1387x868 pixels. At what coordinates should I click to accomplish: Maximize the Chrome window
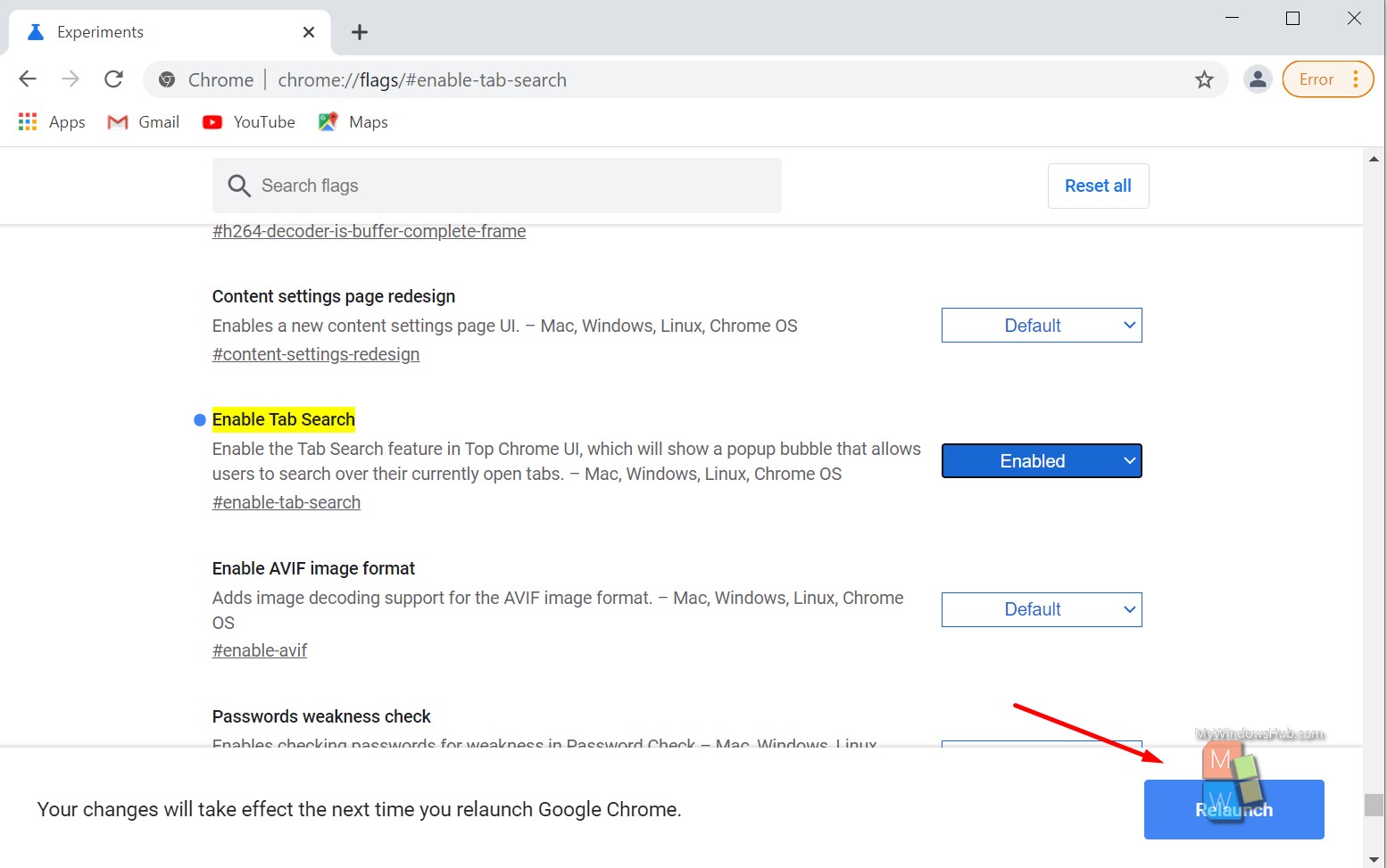click(1292, 18)
